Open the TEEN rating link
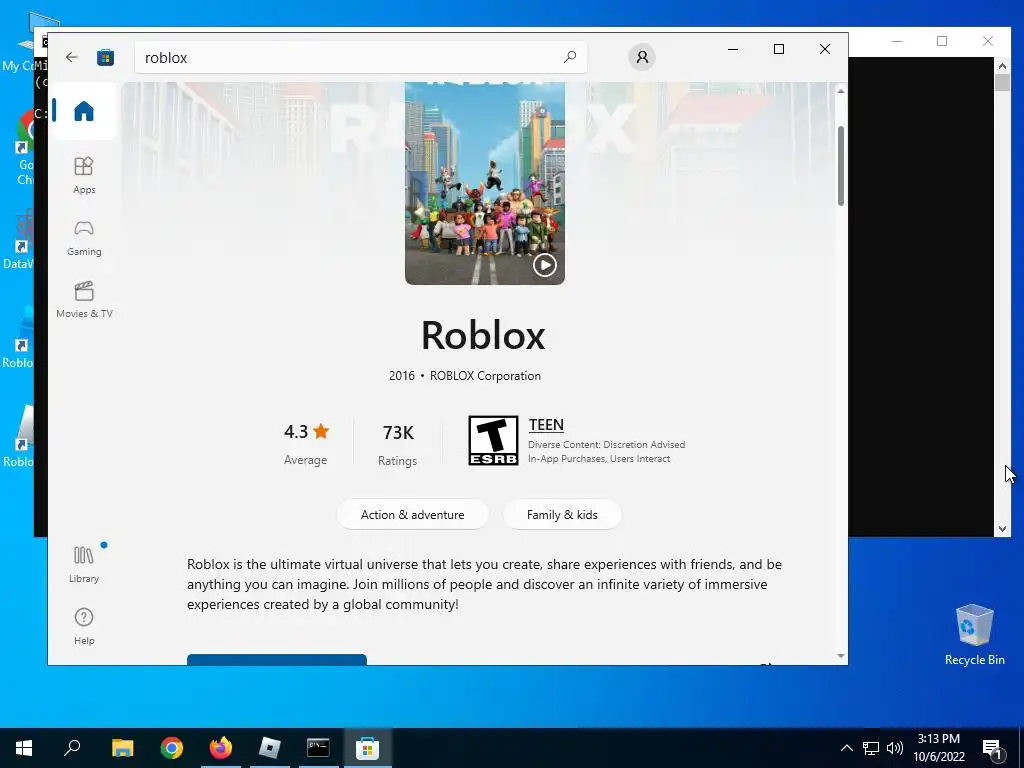 [546, 424]
